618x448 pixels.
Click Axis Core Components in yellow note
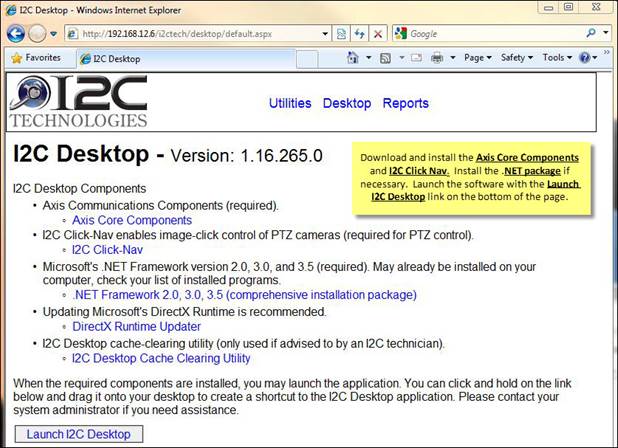(527, 158)
